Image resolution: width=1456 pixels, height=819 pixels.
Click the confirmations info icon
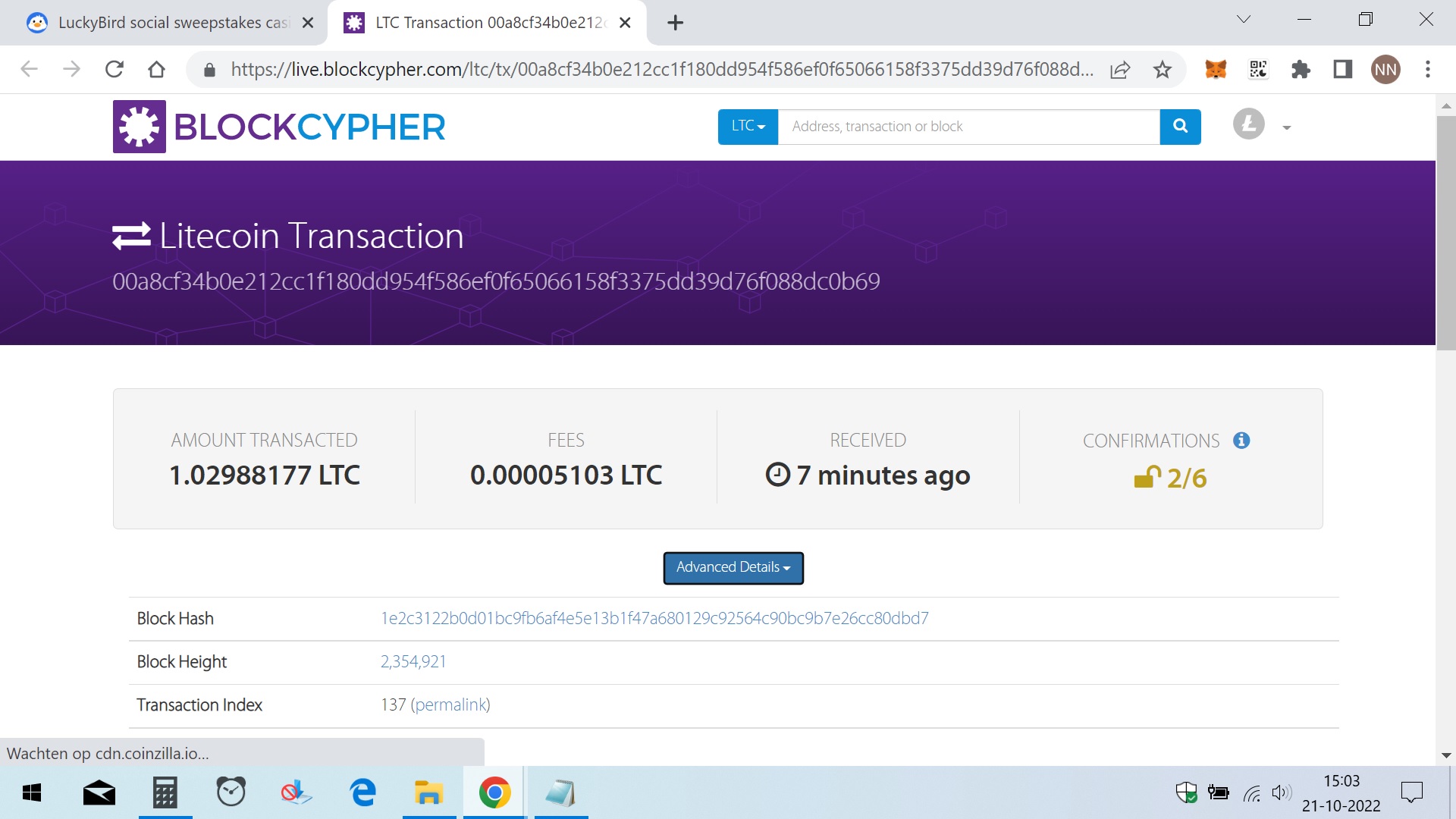tap(1241, 440)
